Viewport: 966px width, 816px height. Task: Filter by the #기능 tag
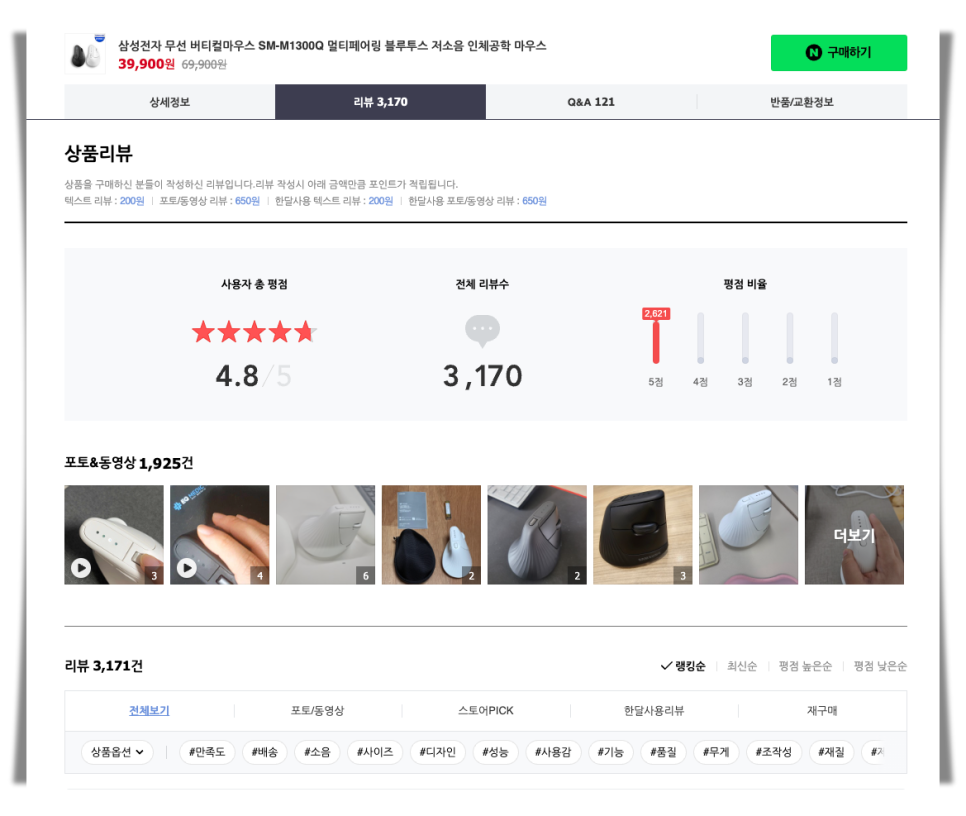[611, 752]
